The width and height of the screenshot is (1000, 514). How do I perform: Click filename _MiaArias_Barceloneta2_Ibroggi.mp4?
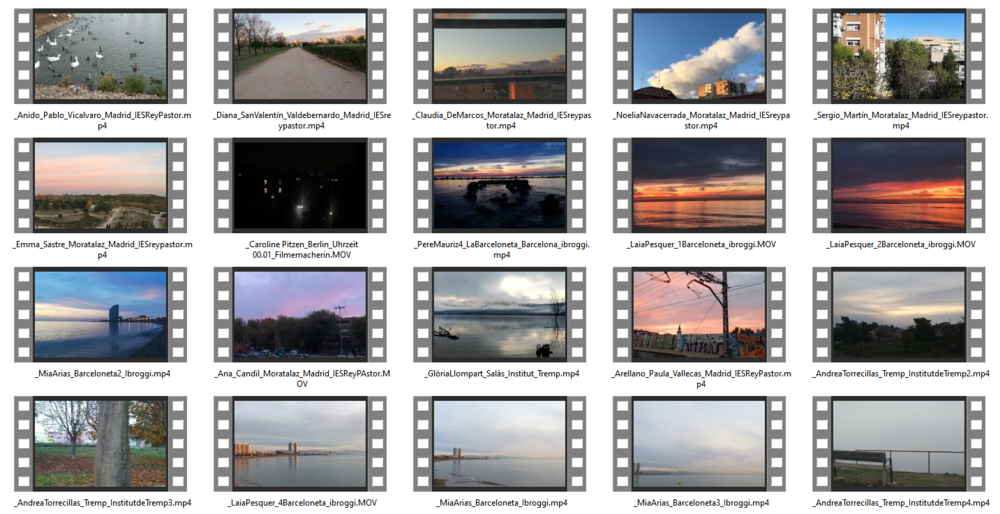[x=102, y=374]
